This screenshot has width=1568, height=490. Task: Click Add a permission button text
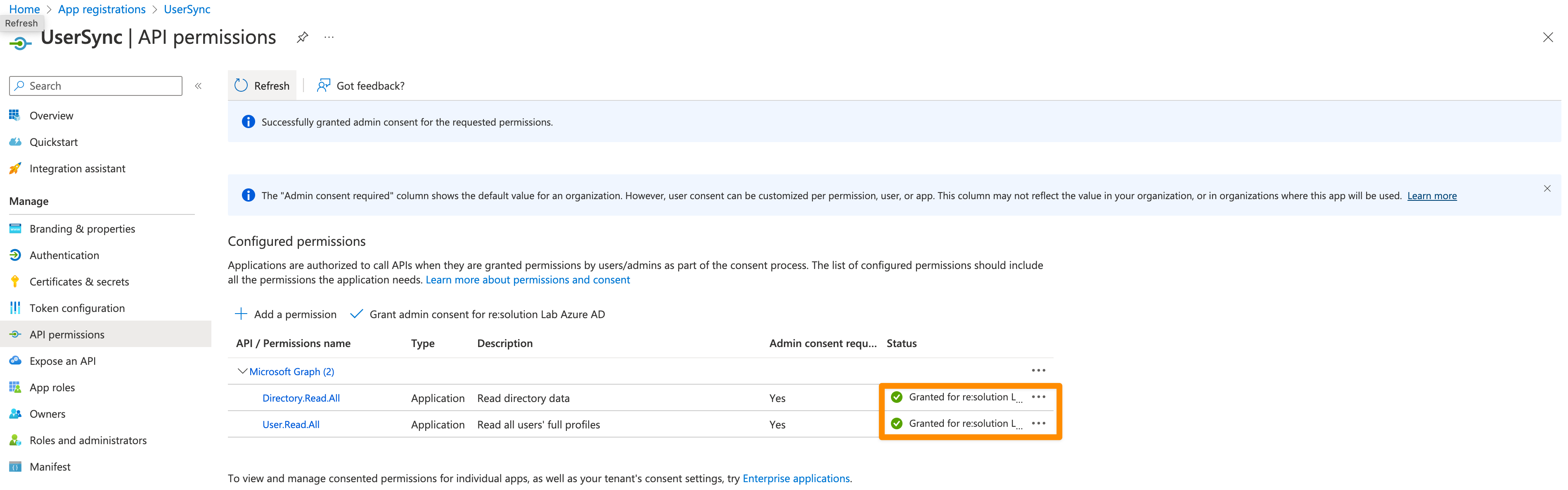(295, 314)
